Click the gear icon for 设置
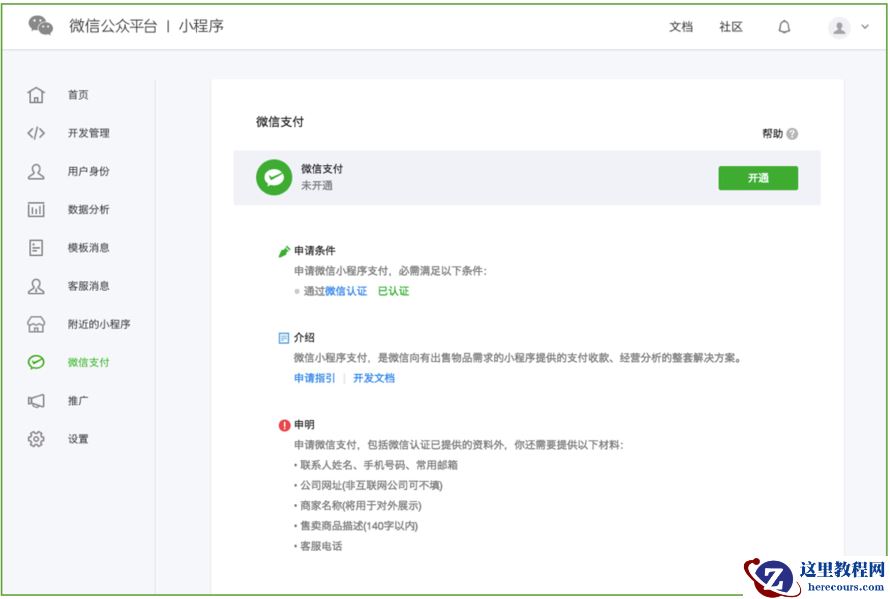890x599 pixels. coord(36,438)
